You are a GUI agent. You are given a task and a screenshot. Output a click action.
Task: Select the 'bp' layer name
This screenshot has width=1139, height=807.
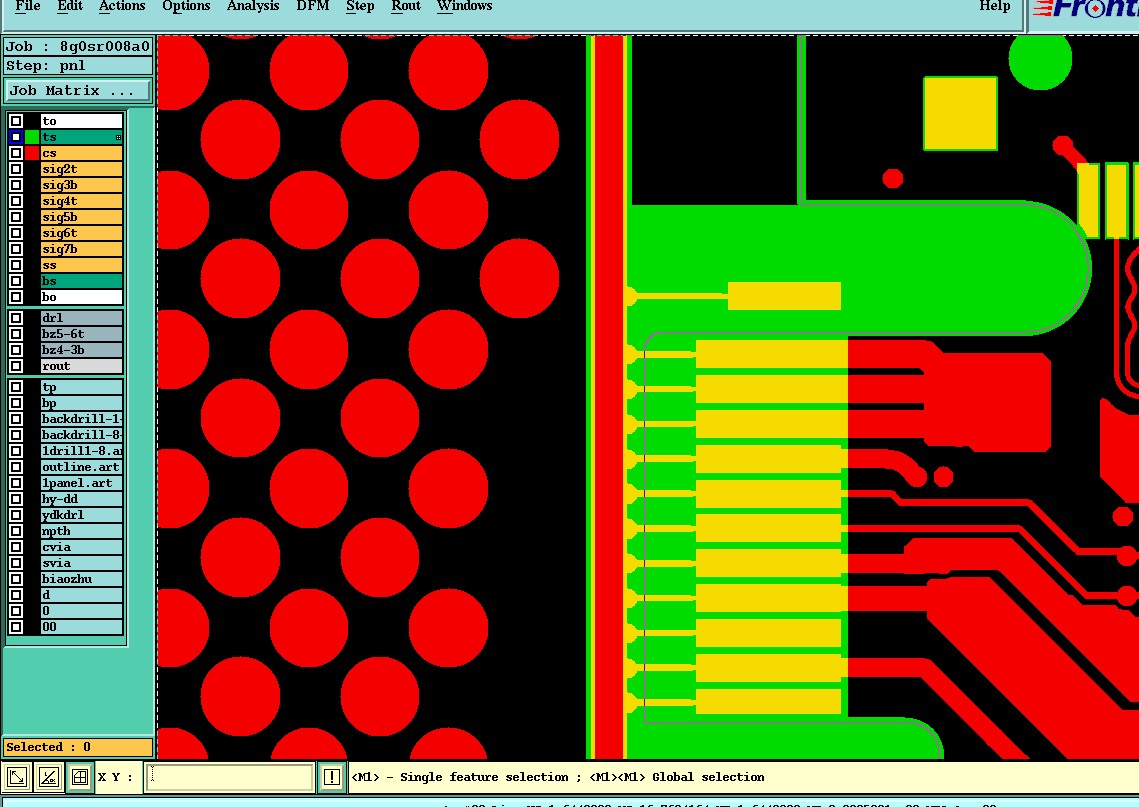tap(81, 403)
